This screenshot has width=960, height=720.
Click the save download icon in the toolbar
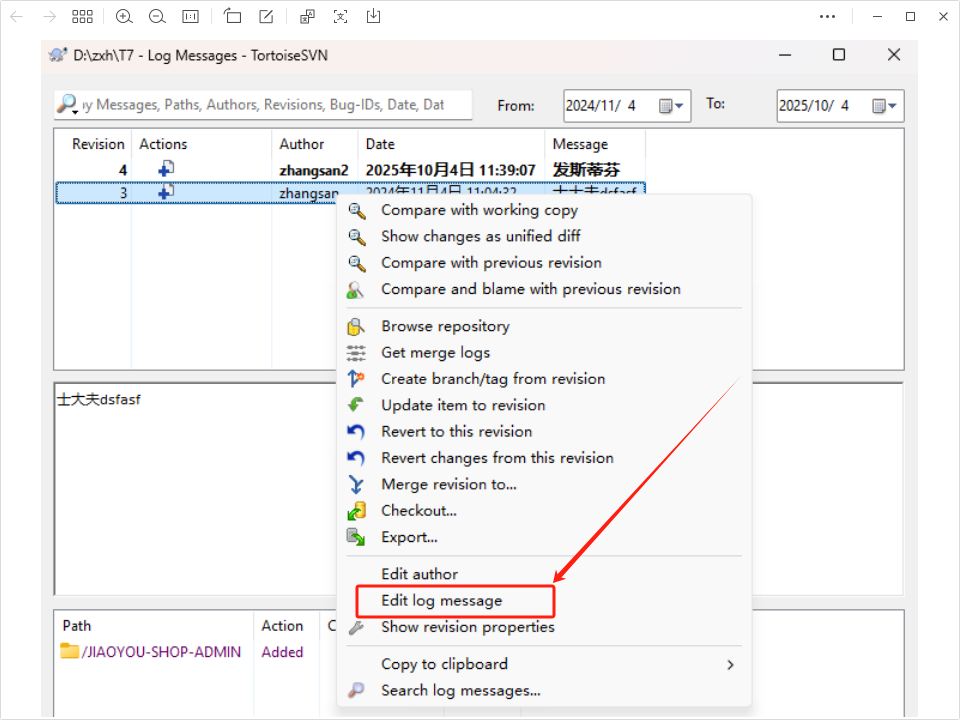(373, 16)
